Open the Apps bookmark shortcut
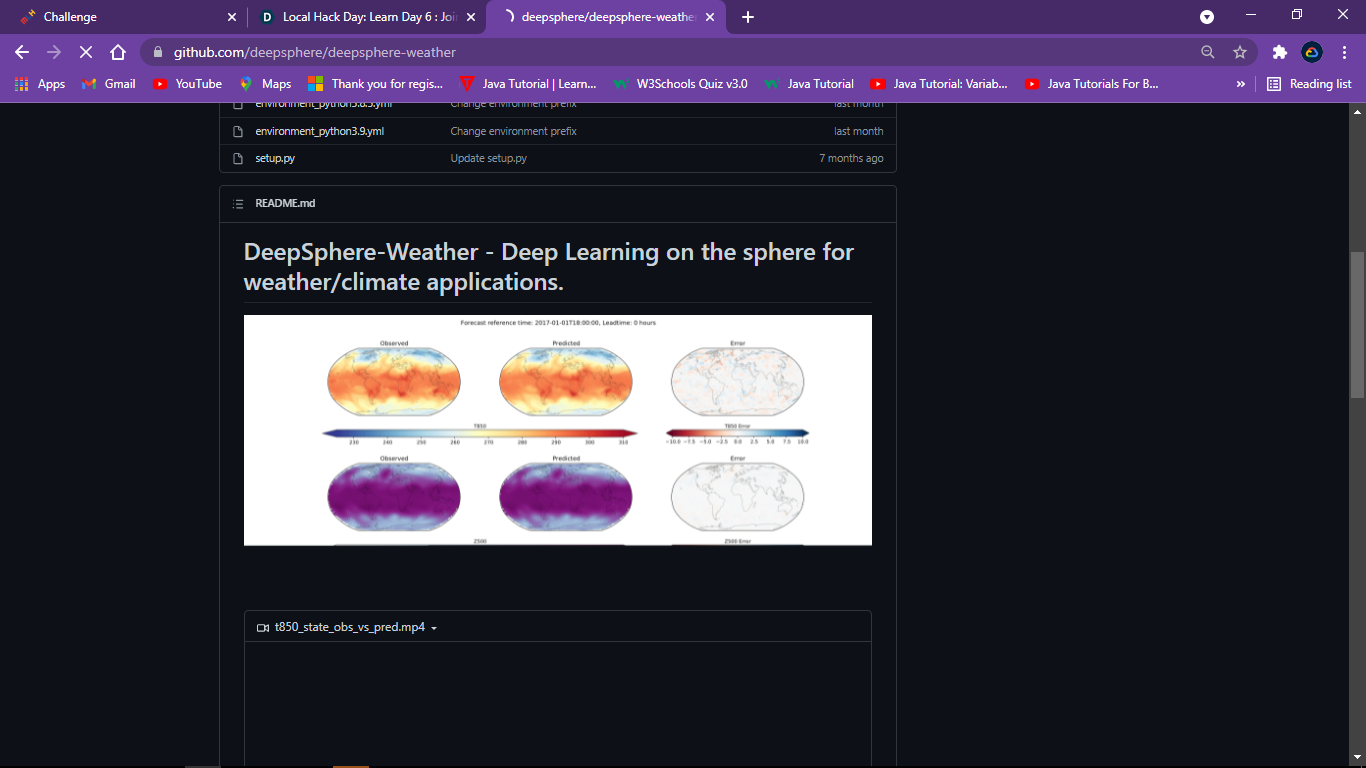This screenshot has height=768, width=1366. (x=40, y=84)
